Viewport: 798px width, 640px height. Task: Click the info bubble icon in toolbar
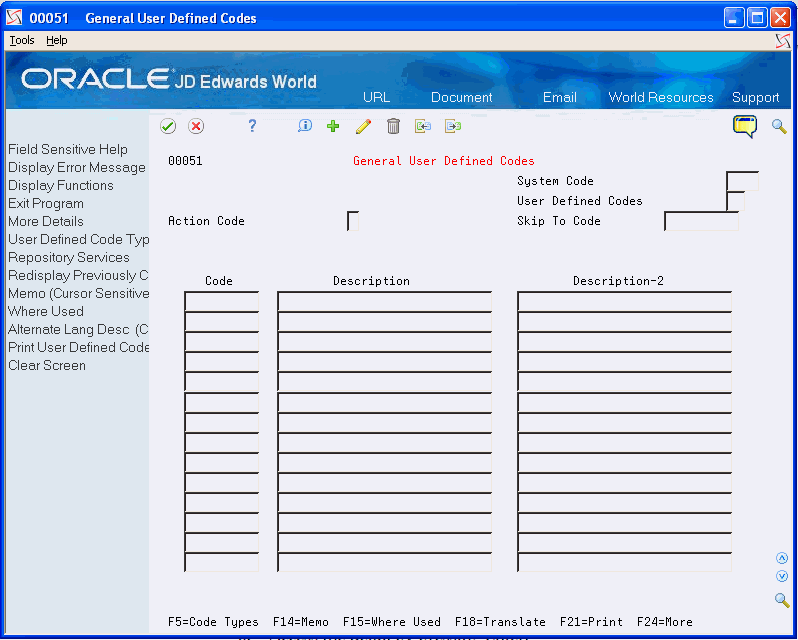pos(305,126)
